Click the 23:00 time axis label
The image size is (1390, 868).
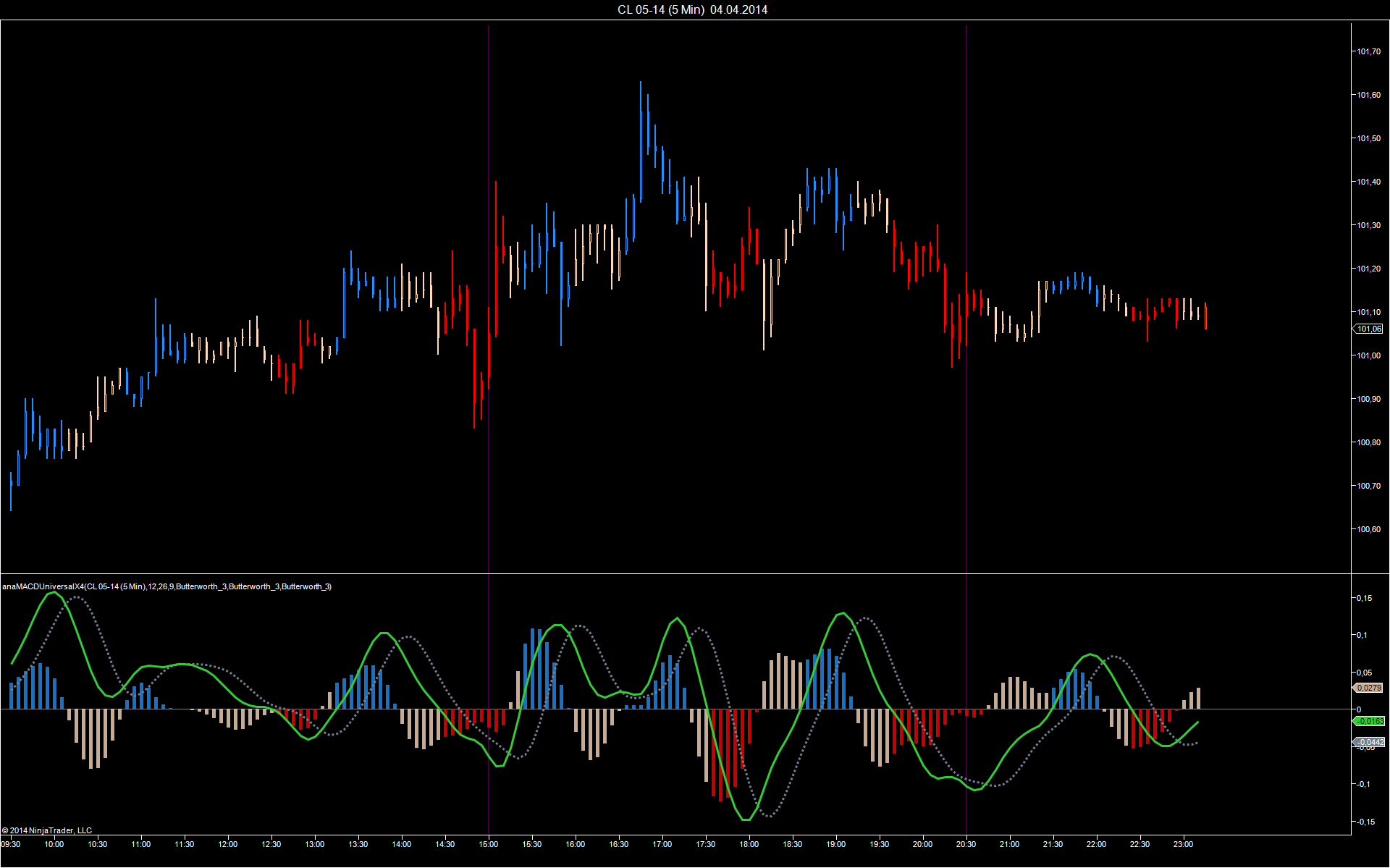coord(1183,844)
